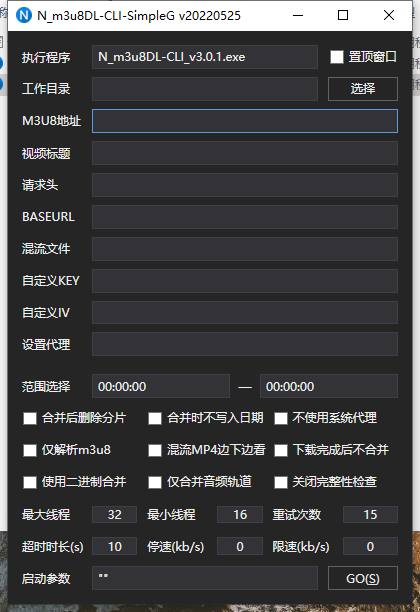This screenshot has height=612, width=420.
Task: Toggle 下载完成后不合并 checkbox
Action: (x=281, y=450)
